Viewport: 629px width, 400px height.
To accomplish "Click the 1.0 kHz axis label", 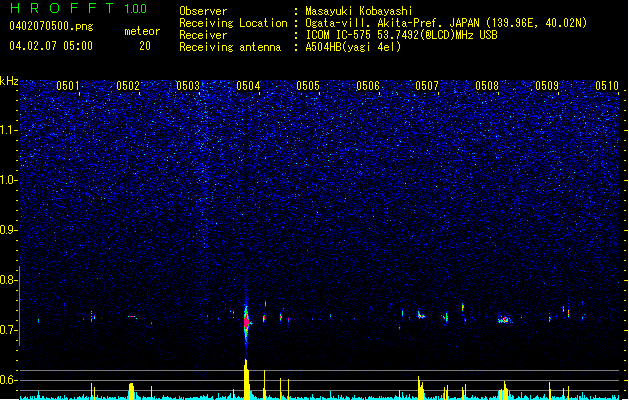I will pos(9,180).
